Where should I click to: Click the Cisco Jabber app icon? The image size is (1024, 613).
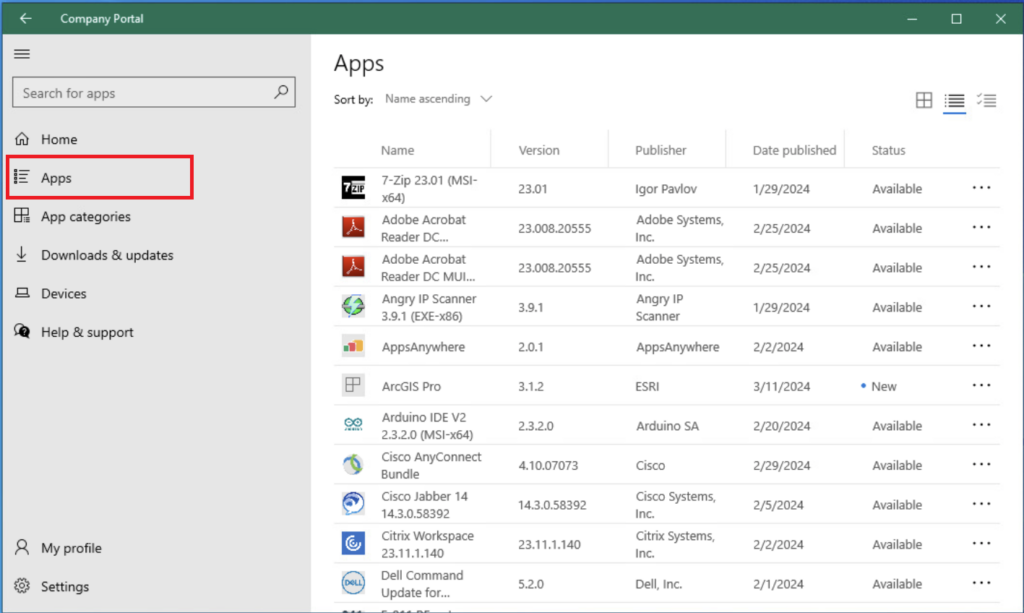(x=353, y=505)
